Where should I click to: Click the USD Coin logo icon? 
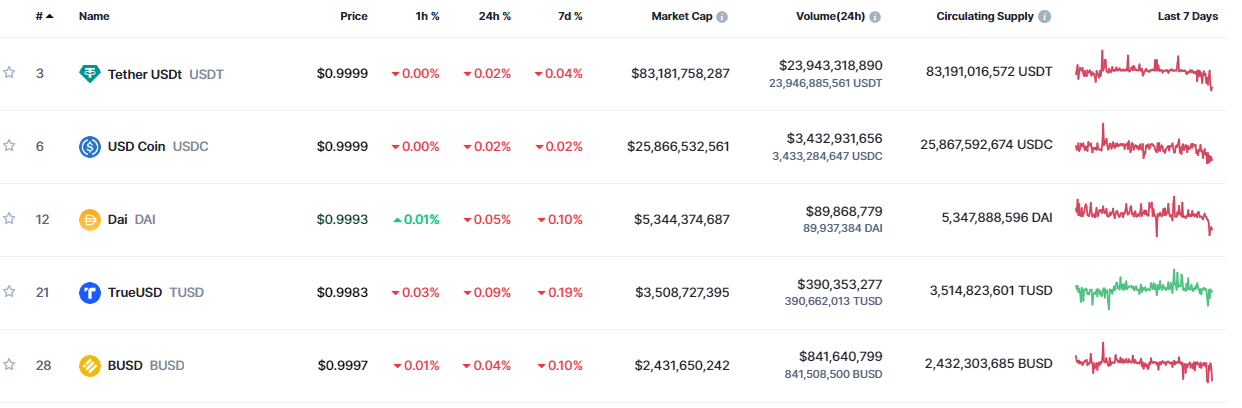(x=90, y=147)
